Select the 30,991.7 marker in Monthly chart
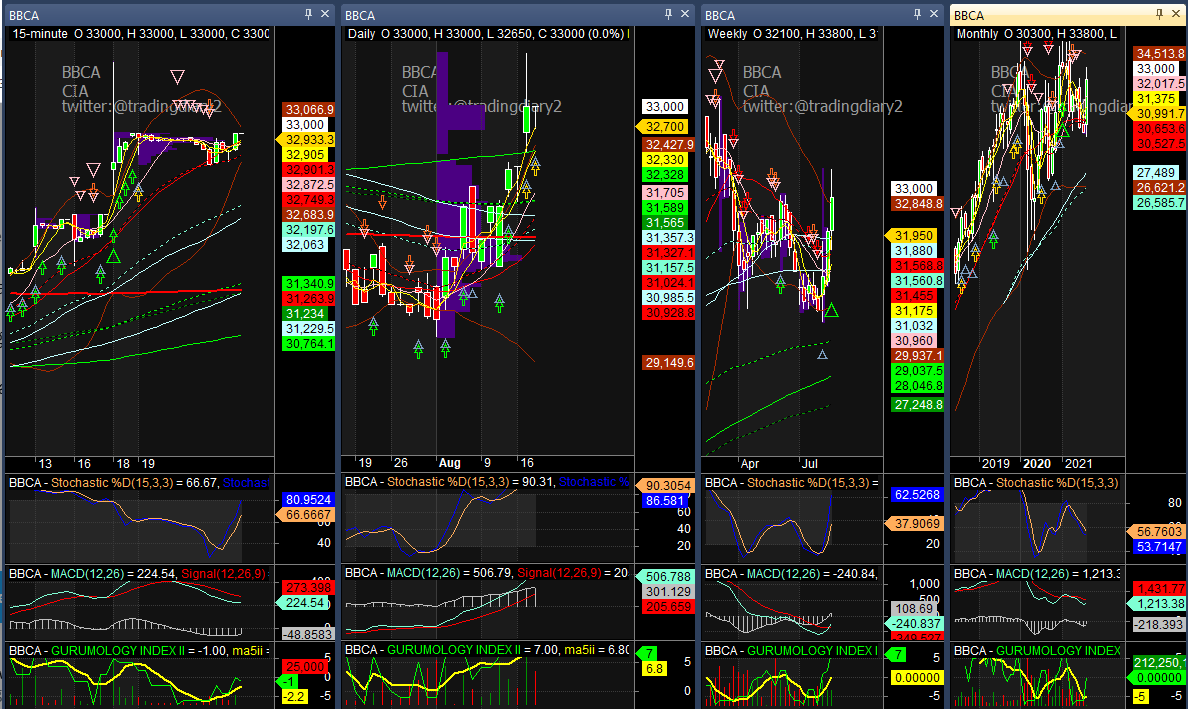This screenshot has height=709, width=1188. point(1157,114)
